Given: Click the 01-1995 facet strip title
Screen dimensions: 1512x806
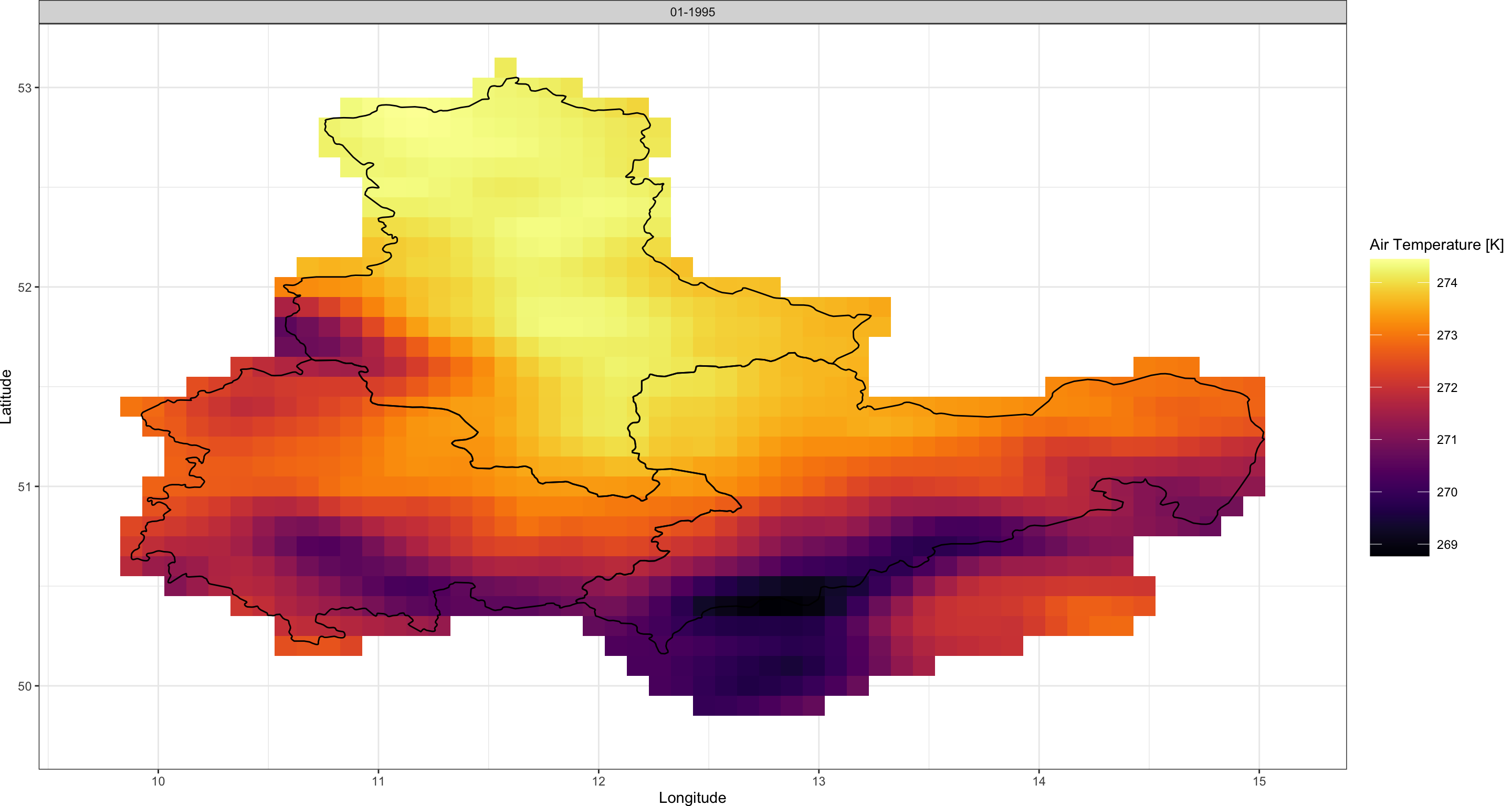Looking at the screenshot, I should pyautogui.click(x=692, y=12).
